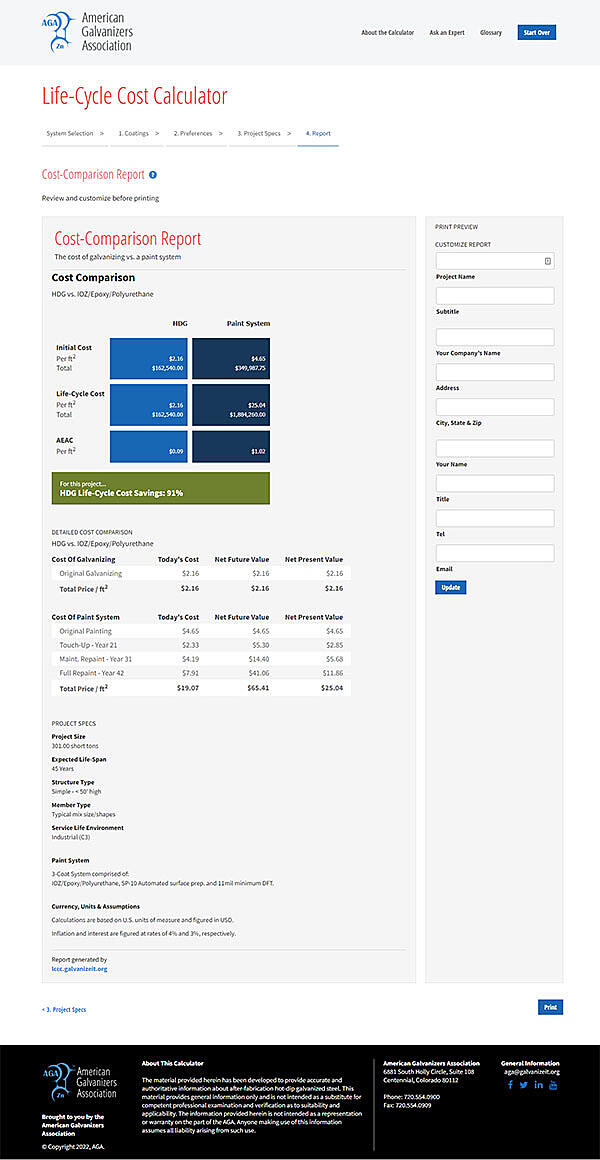Click the green HDG Life-Cycle Cost Savings banner
The image size is (600, 1160).
coord(161,488)
